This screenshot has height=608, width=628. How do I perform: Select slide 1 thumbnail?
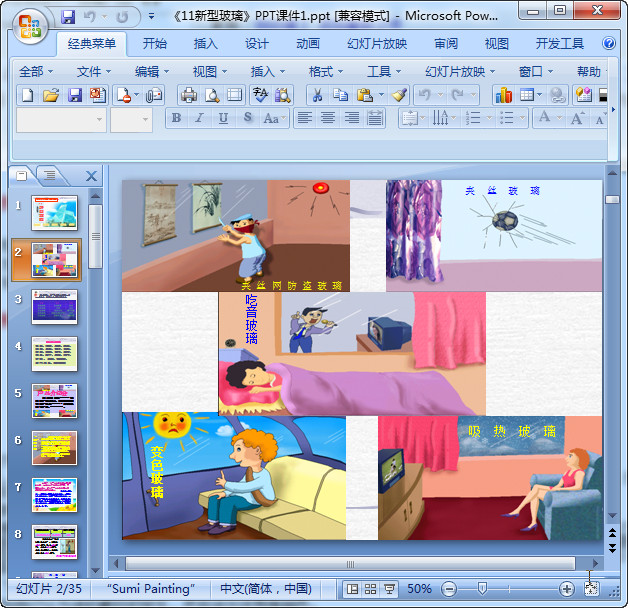point(54,213)
